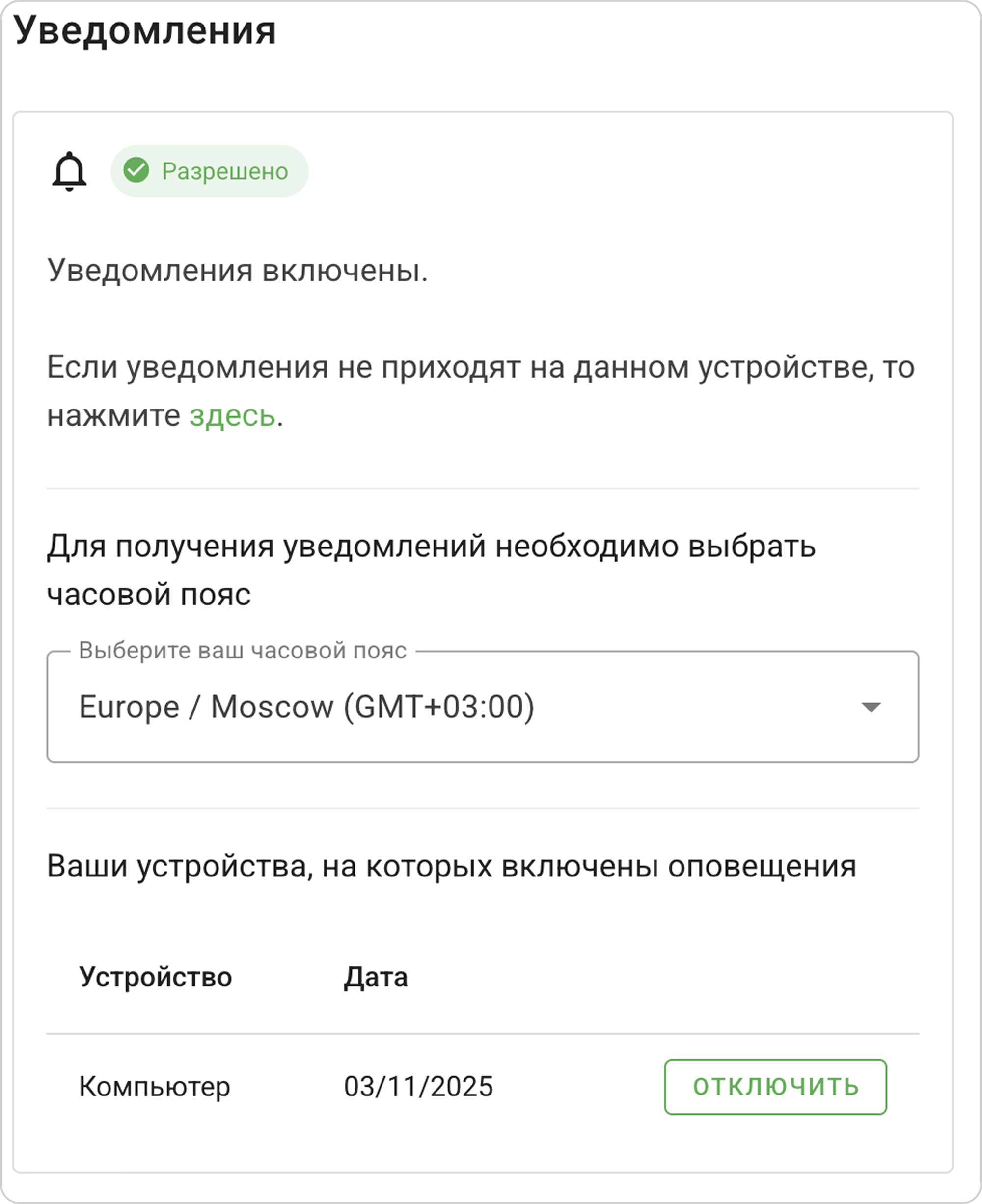Click the "Устройство" column header

(x=156, y=977)
